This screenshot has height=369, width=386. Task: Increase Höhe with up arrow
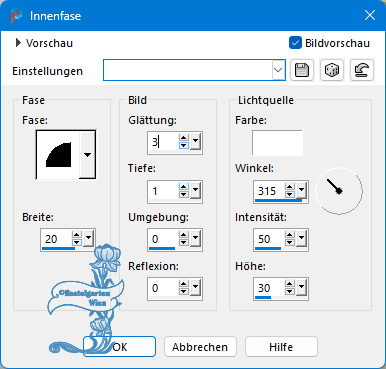(290, 284)
